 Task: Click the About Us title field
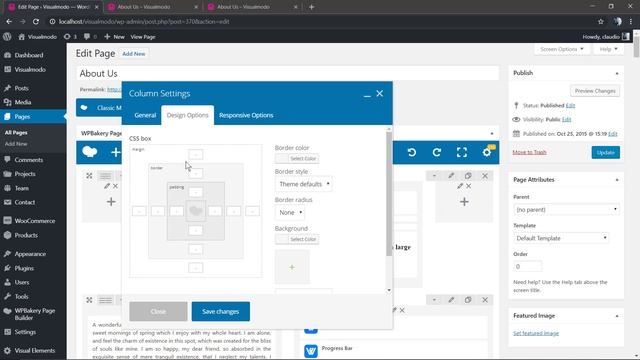287,73
